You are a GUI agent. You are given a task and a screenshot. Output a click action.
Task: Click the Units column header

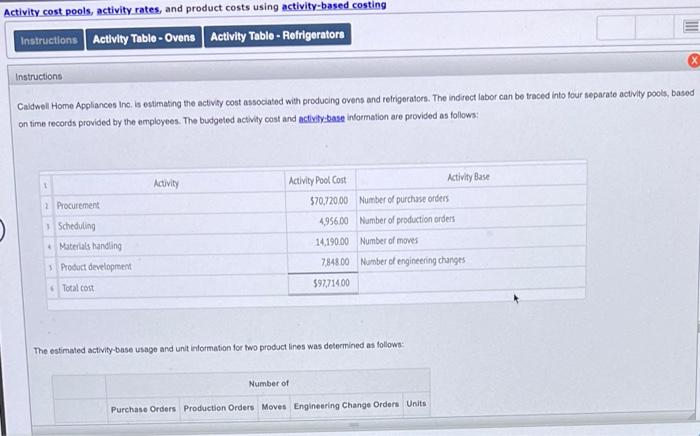click(x=416, y=403)
